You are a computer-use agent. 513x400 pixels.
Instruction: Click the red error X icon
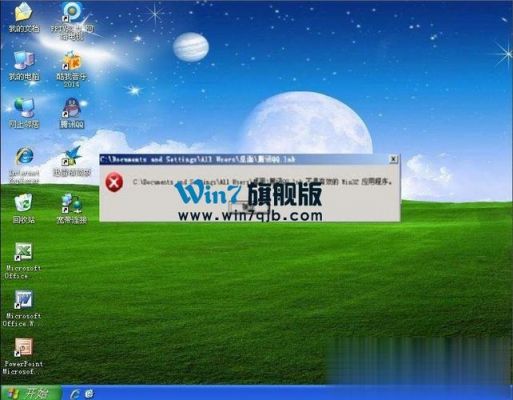(x=114, y=182)
